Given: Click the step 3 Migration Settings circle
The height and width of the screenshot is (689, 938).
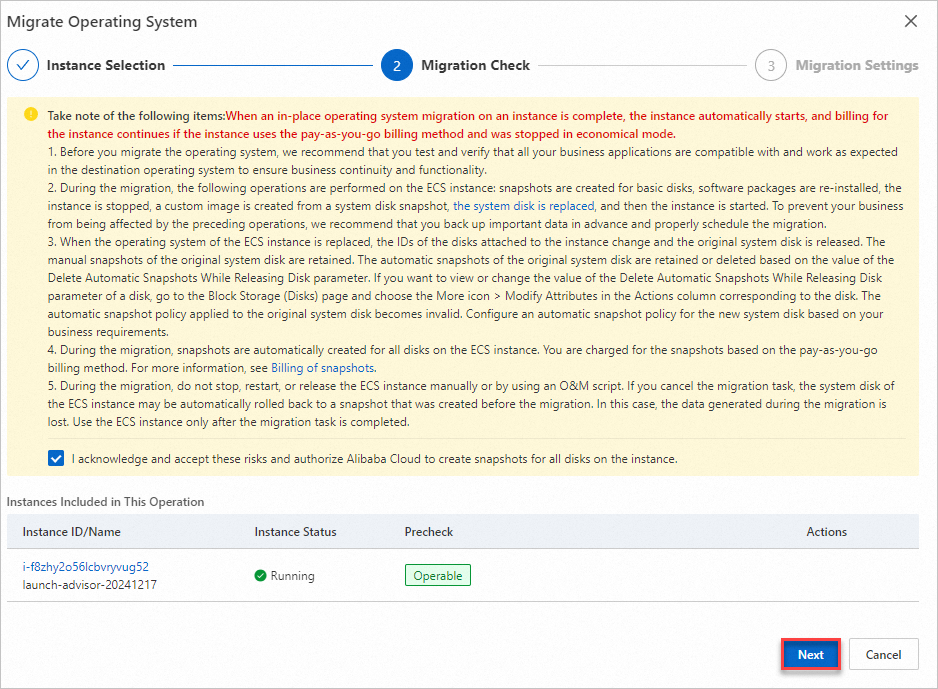Looking at the screenshot, I should 770,65.
